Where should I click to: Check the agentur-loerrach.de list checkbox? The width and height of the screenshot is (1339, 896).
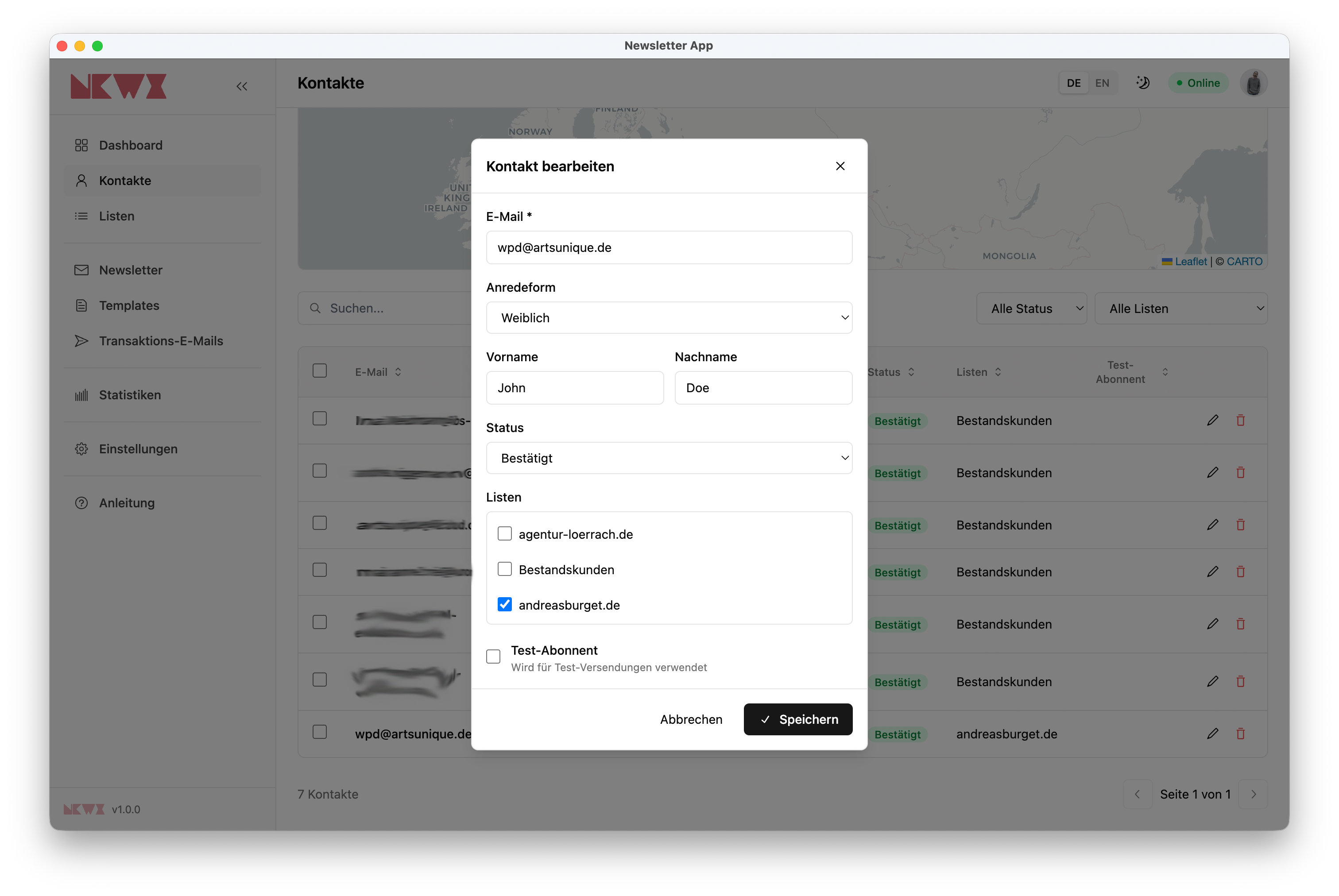pyautogui.click(x=505, y=534)
